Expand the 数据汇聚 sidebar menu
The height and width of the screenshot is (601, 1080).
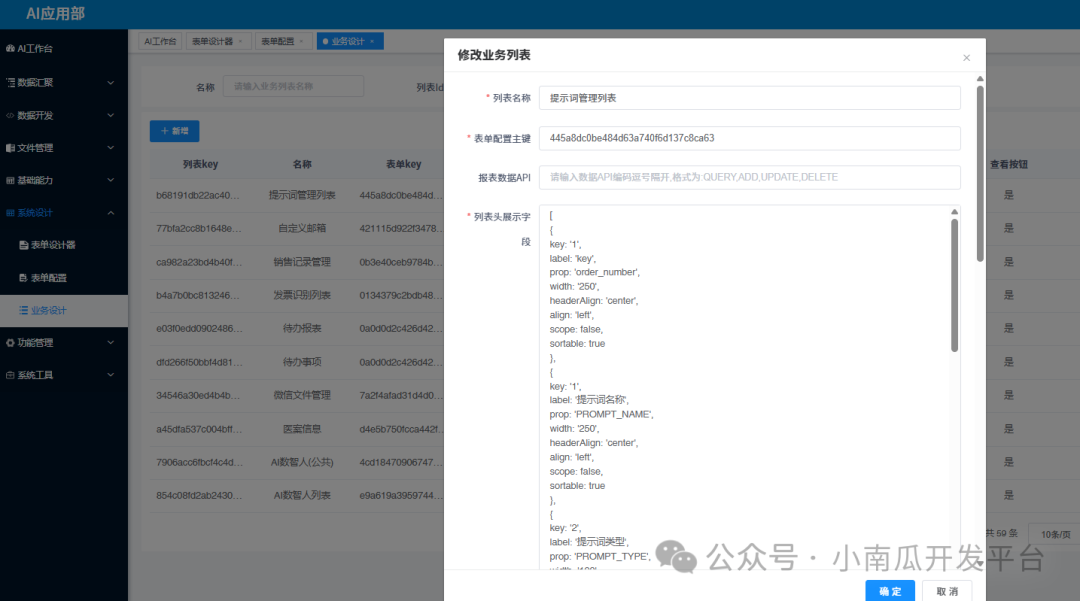point(63,83)
